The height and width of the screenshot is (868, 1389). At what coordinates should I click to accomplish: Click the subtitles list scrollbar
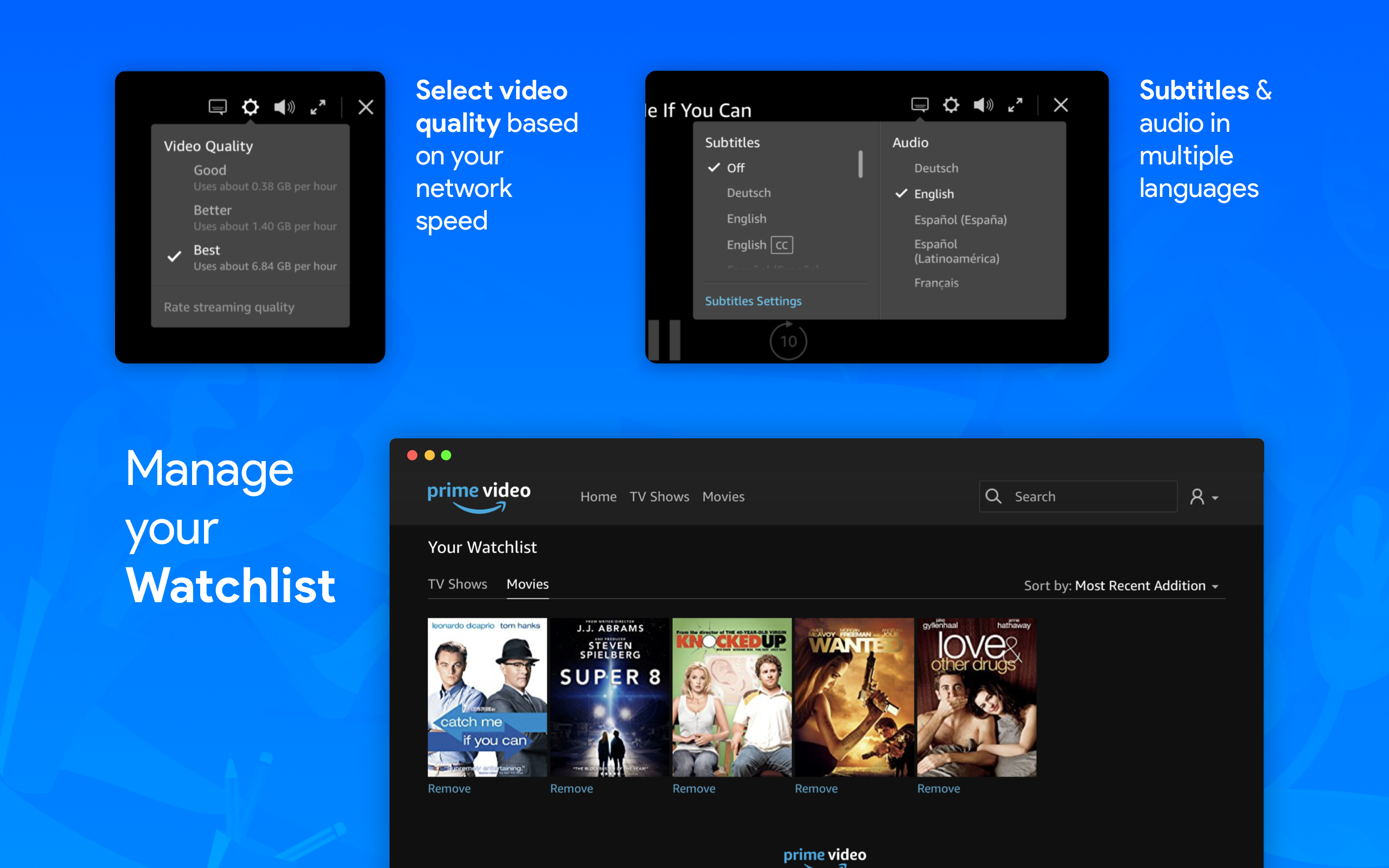[861, 164]
